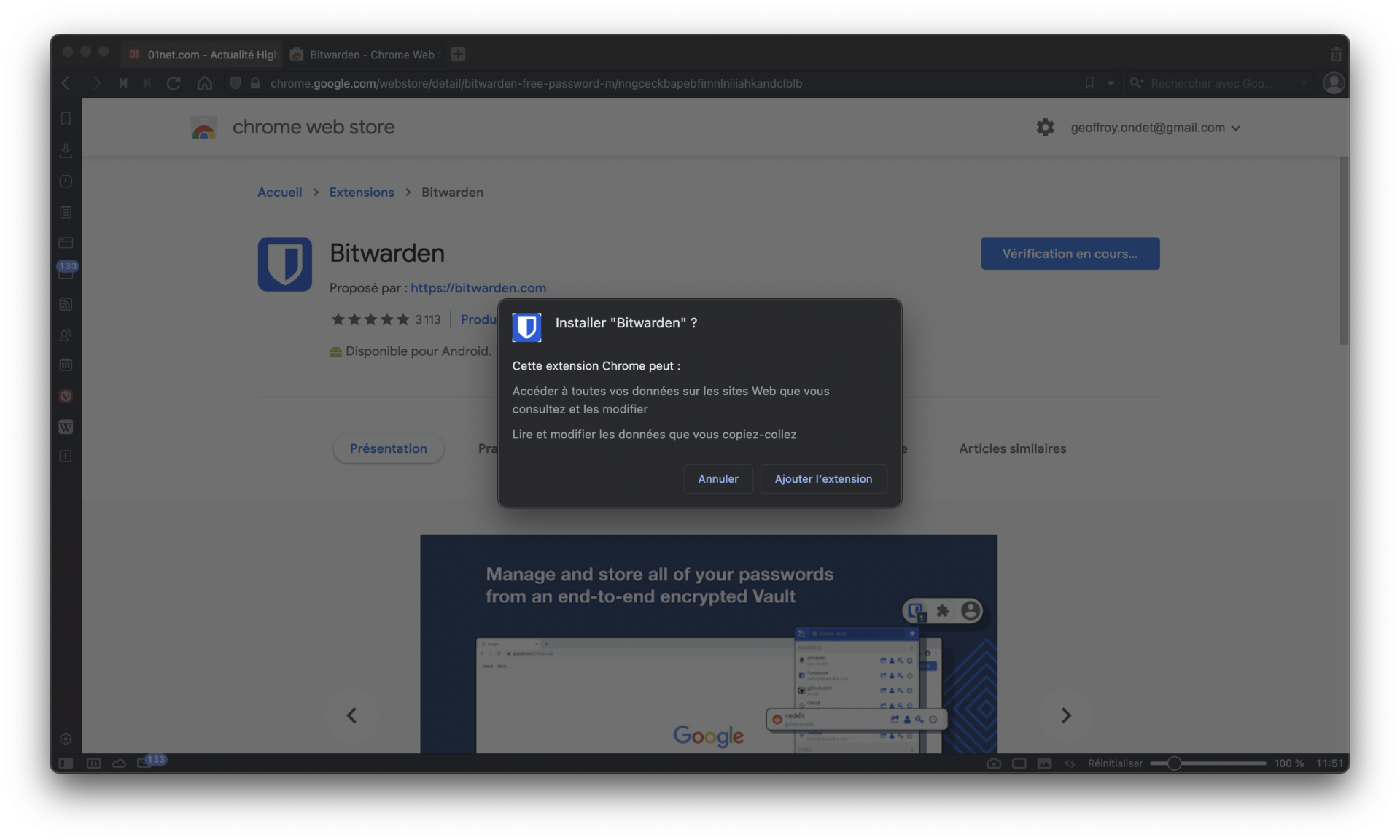Go forward to next page
Image resolution: width=1400 pixels, height=840 pixels.
click(96, 83)
